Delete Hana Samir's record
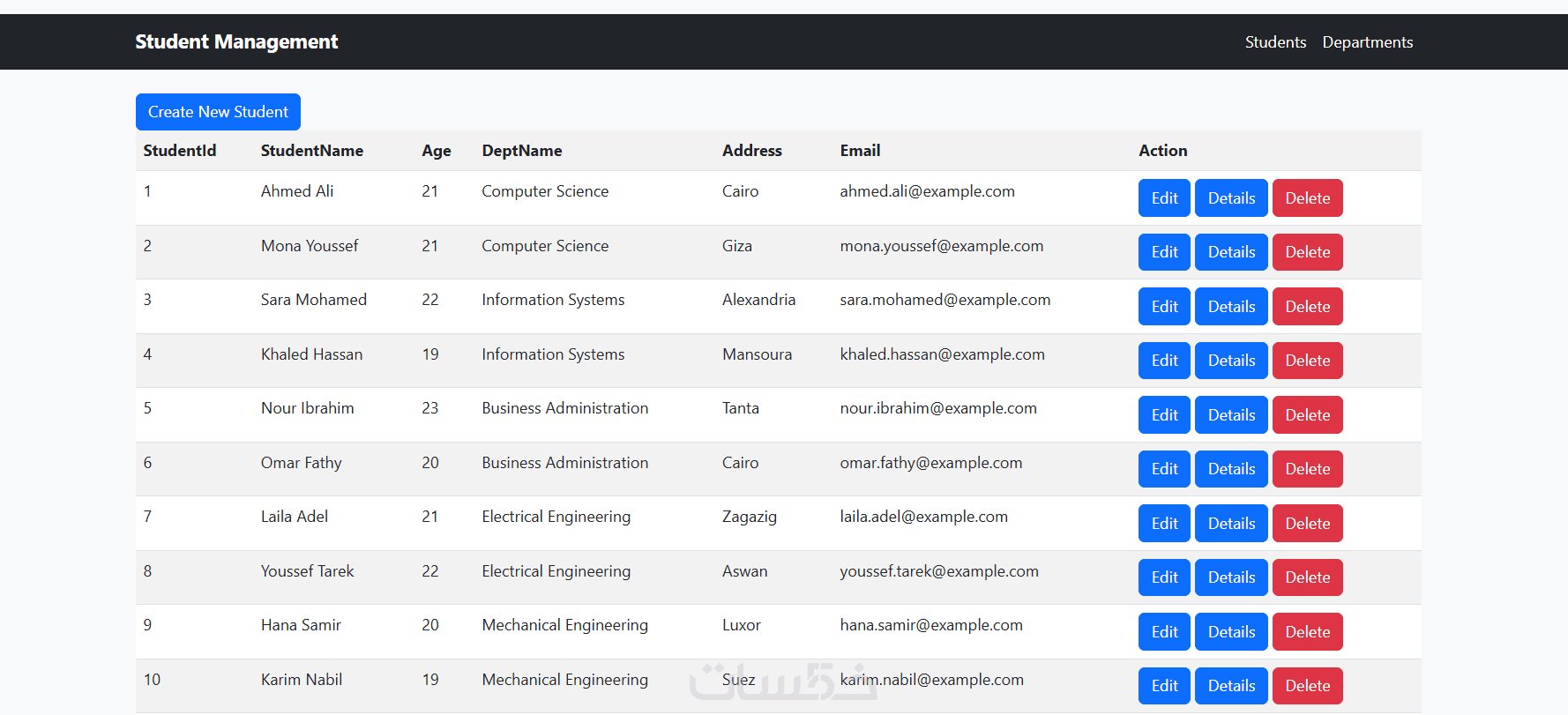 pyautogui.click(x=1307, y=631)
